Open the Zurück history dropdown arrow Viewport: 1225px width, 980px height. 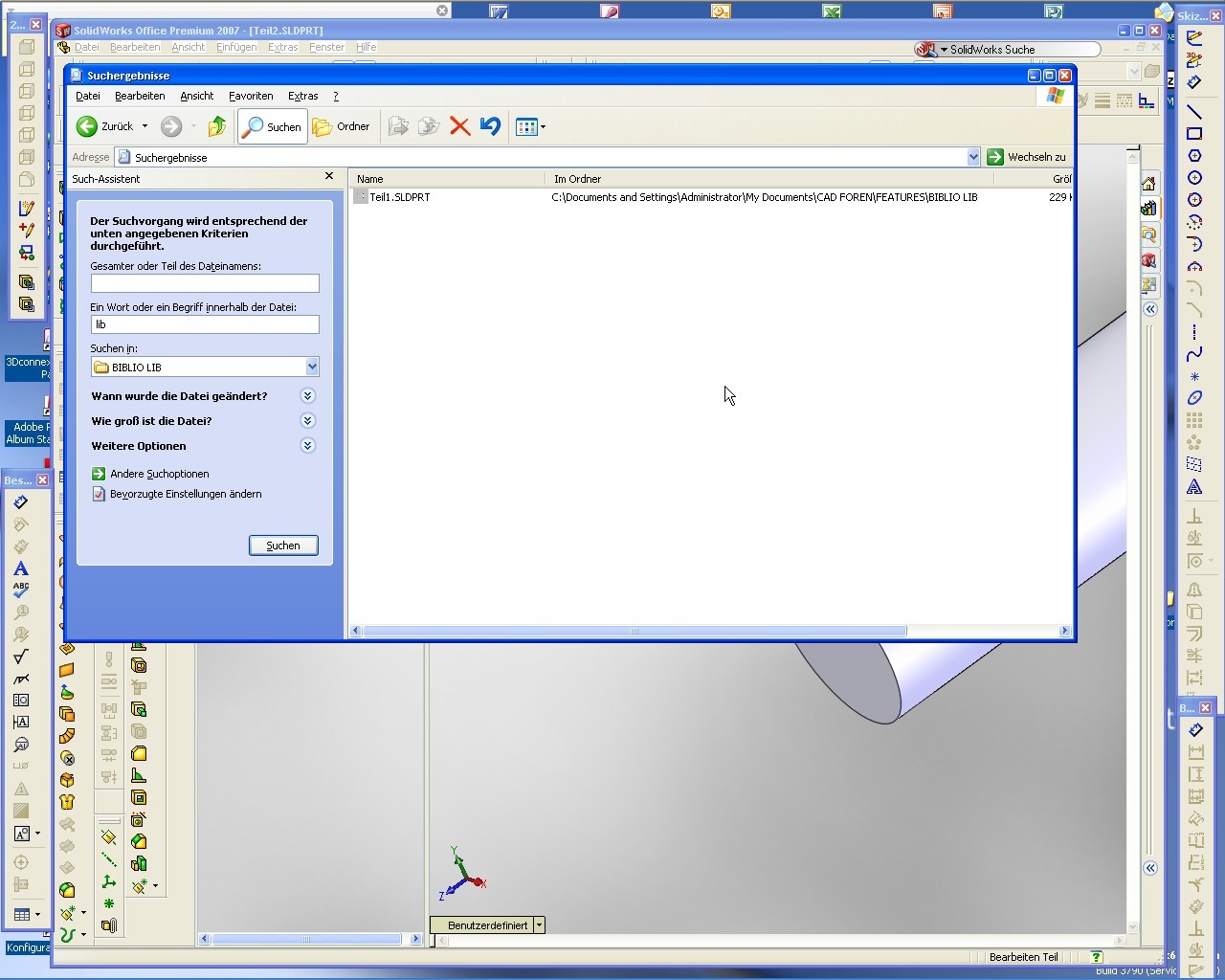(145, 126)
